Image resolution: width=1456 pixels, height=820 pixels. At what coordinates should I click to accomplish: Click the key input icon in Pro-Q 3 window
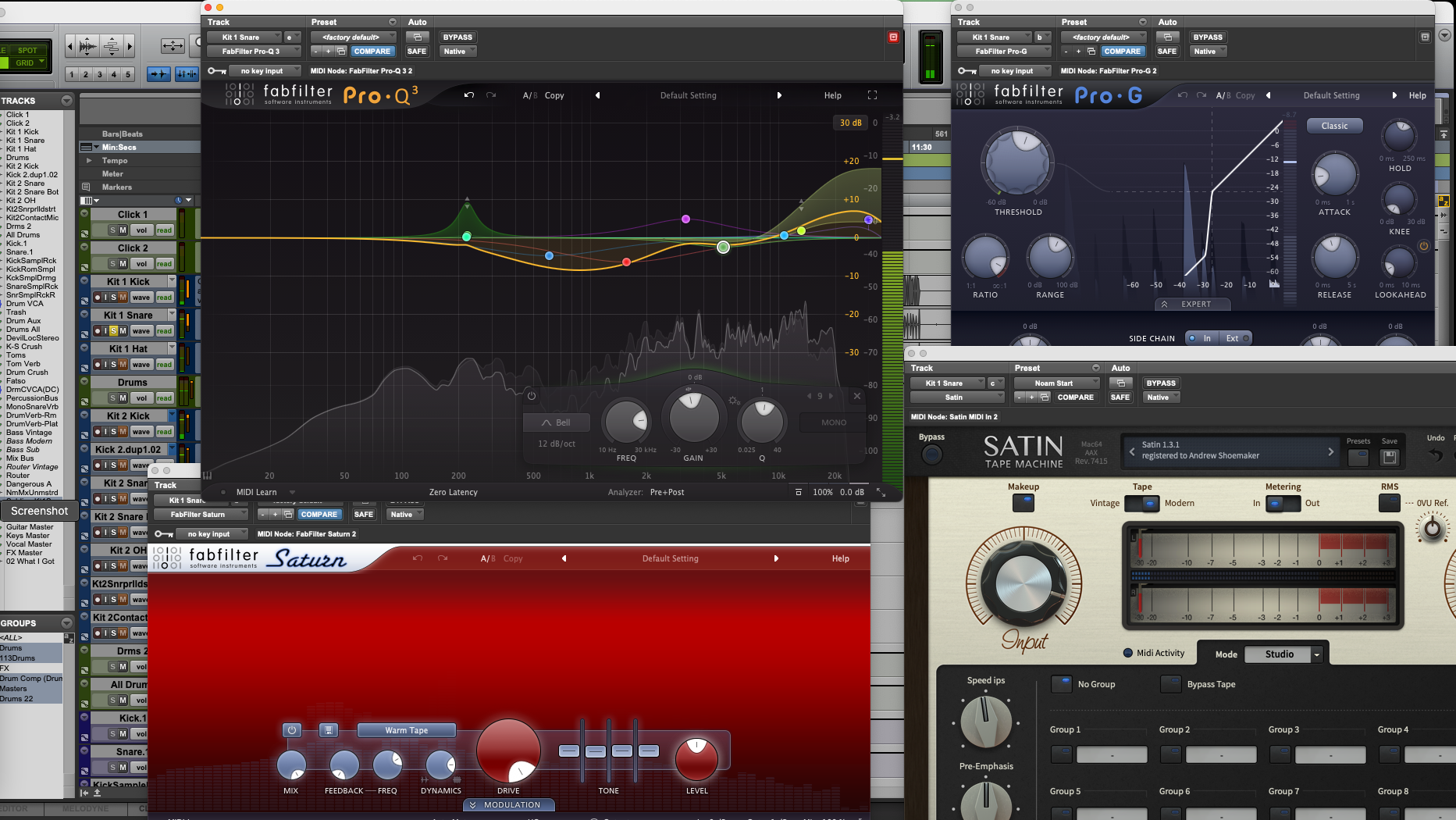pyautogui.click(x=217, y=71)
